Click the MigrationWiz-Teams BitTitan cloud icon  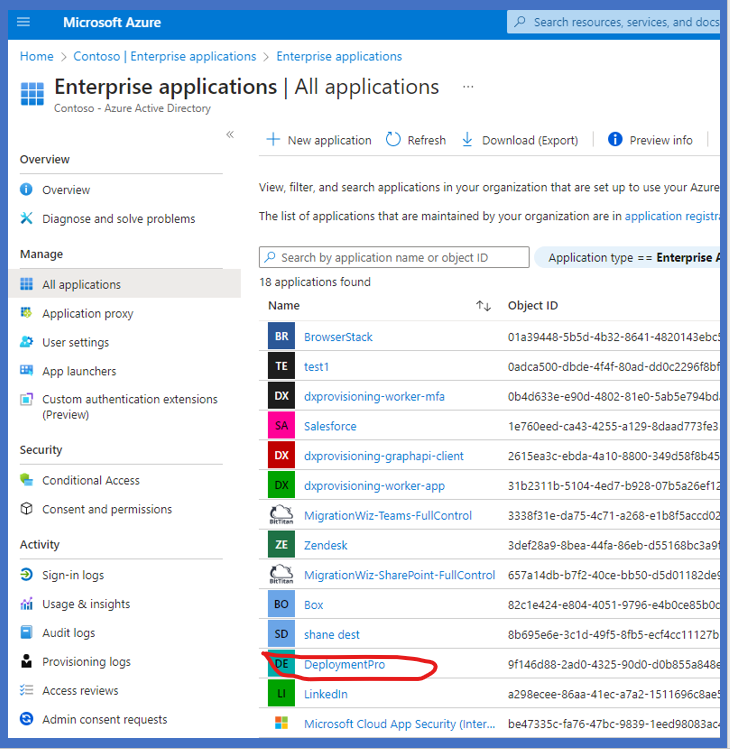[x=281, y=515]
